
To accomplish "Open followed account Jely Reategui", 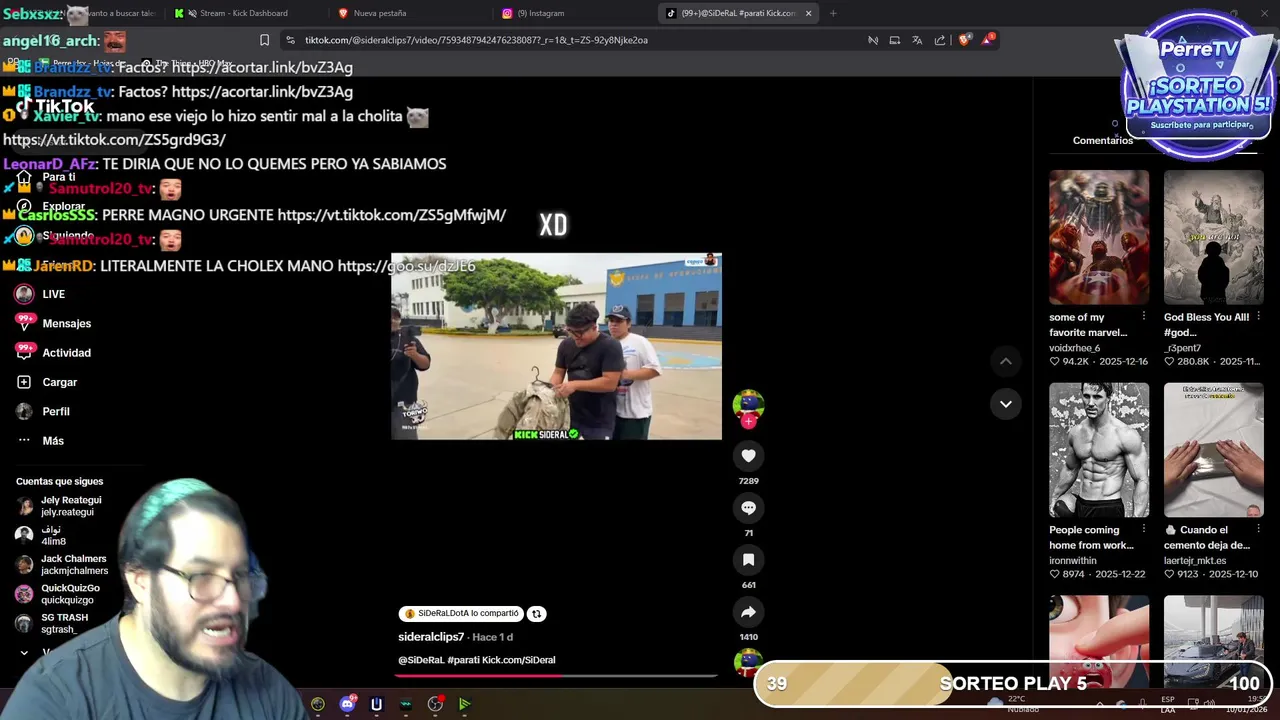I will [60, 506].
